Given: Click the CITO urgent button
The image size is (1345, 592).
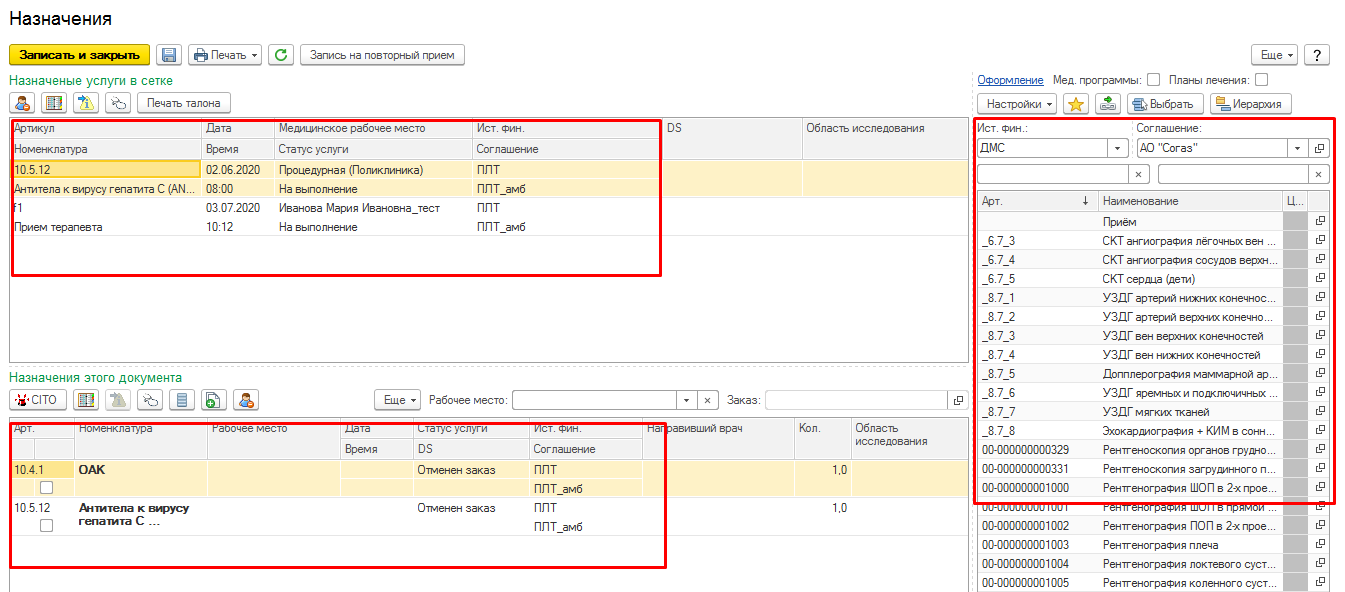Looking at the screenshot, I should point(38,400).
